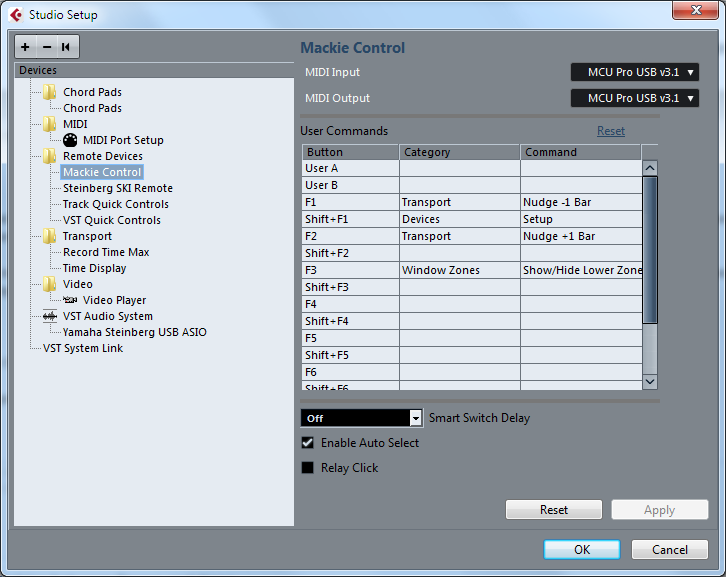Click the Video Player camera icon
Image resolution: width=726 pixels, height=577 pixels.
coord(70,300)
